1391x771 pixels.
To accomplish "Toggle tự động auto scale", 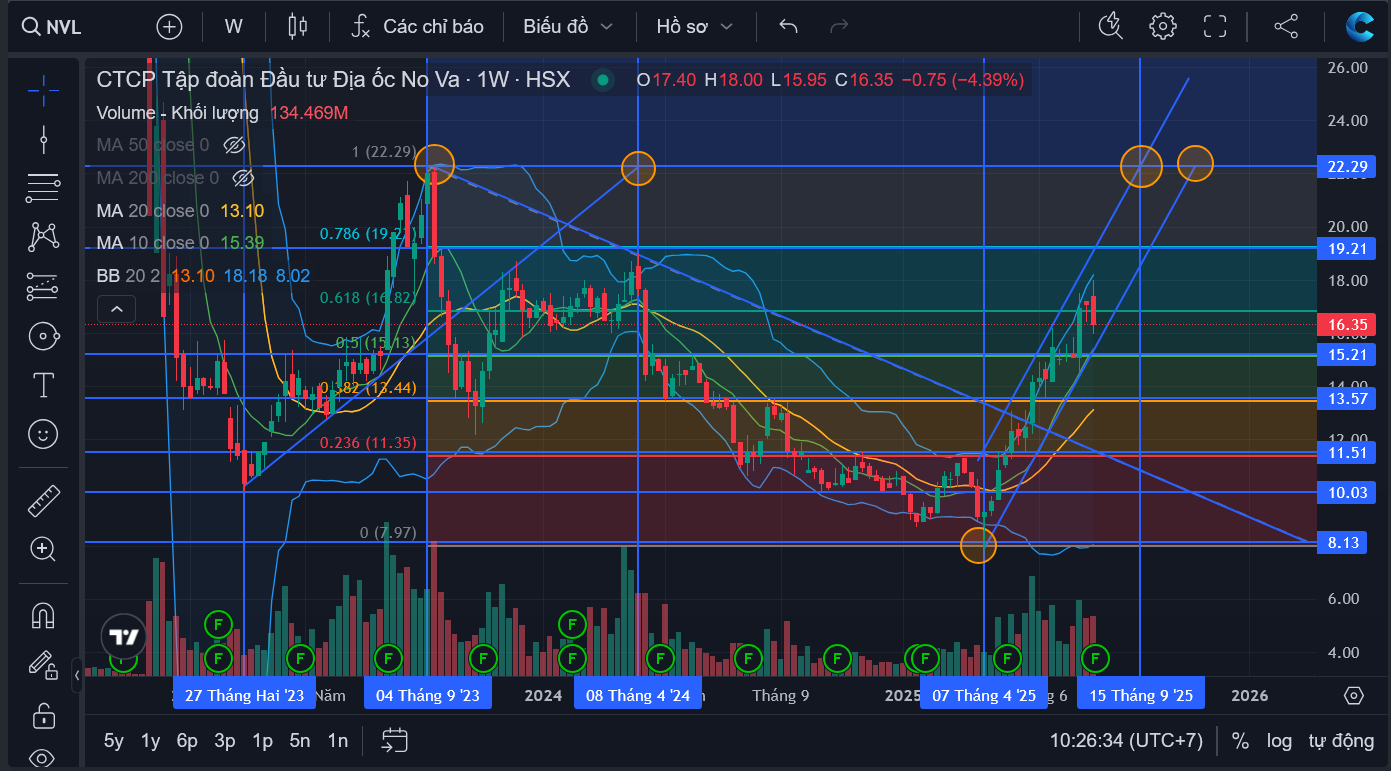I will pos(1342,741).
